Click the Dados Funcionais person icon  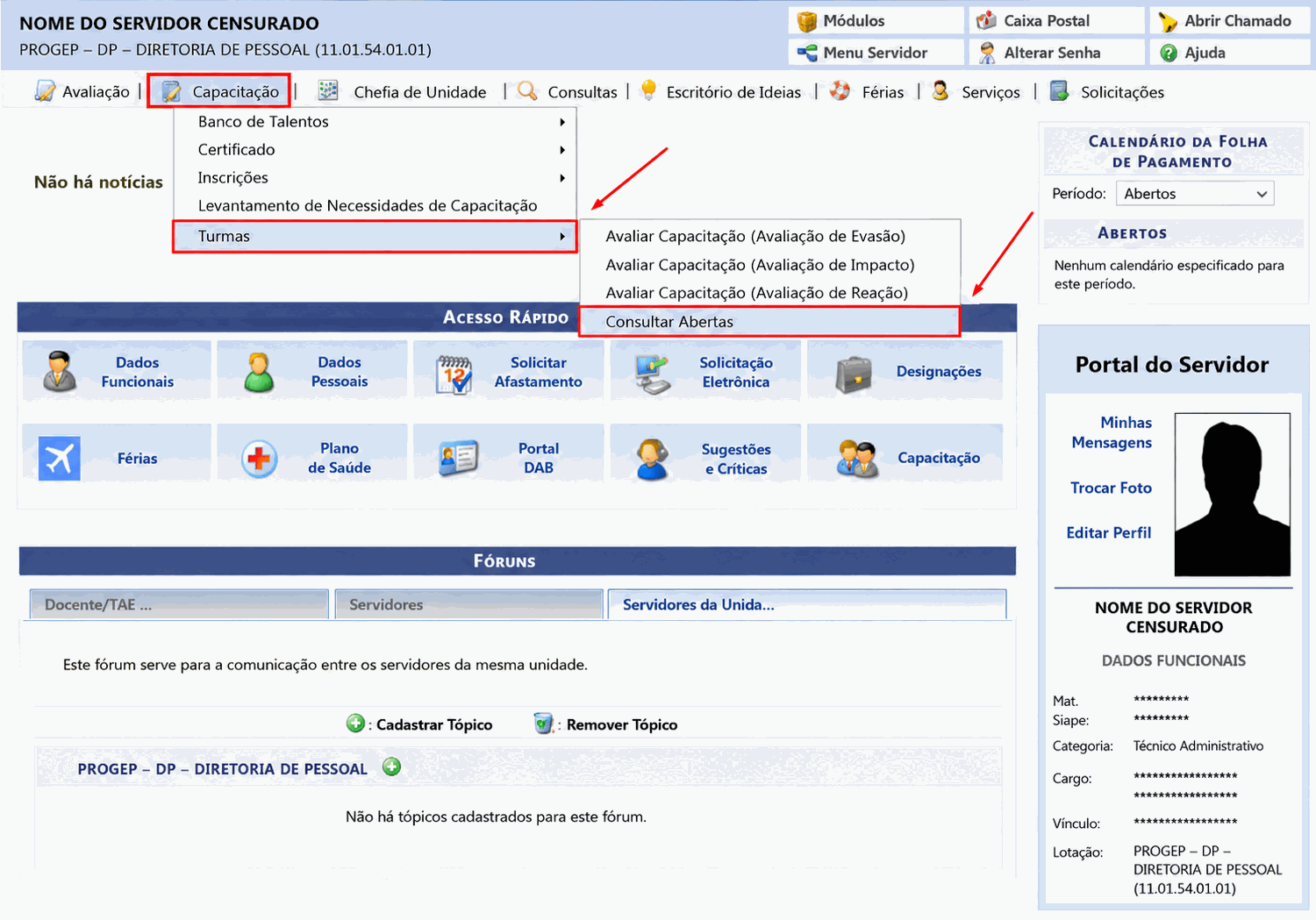point(60,371)
